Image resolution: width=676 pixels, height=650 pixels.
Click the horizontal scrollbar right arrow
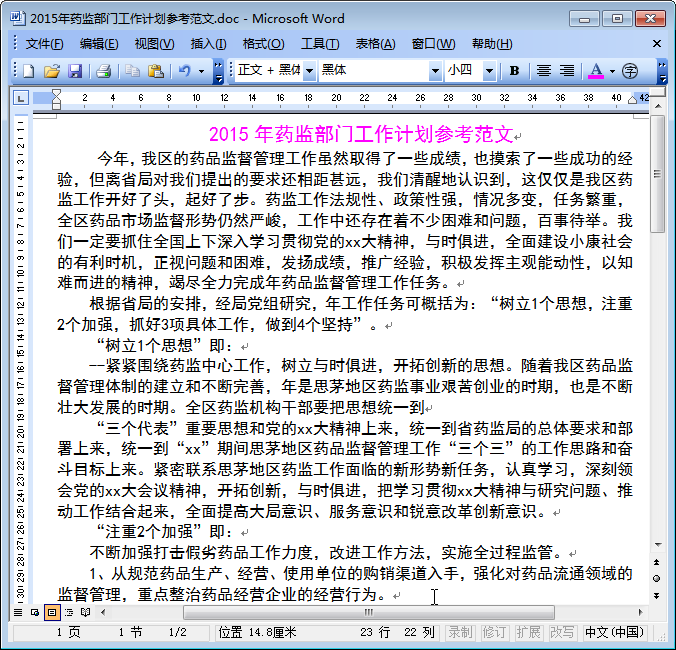(x=641, y=612)
